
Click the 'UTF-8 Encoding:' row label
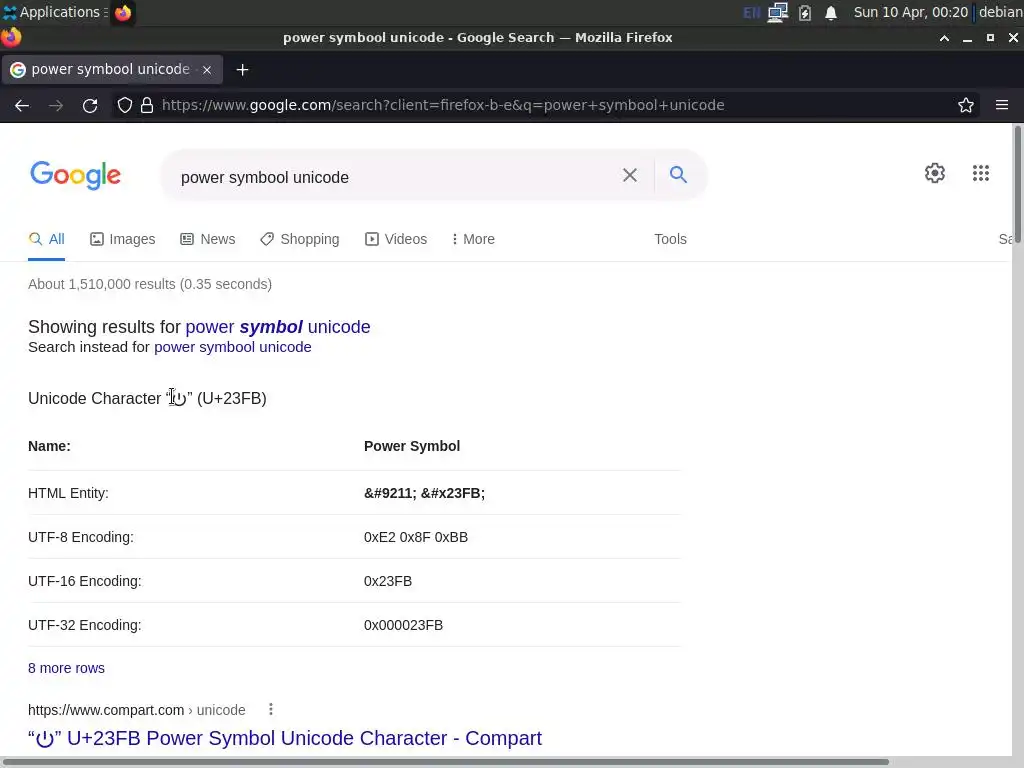tap(80, 537)
